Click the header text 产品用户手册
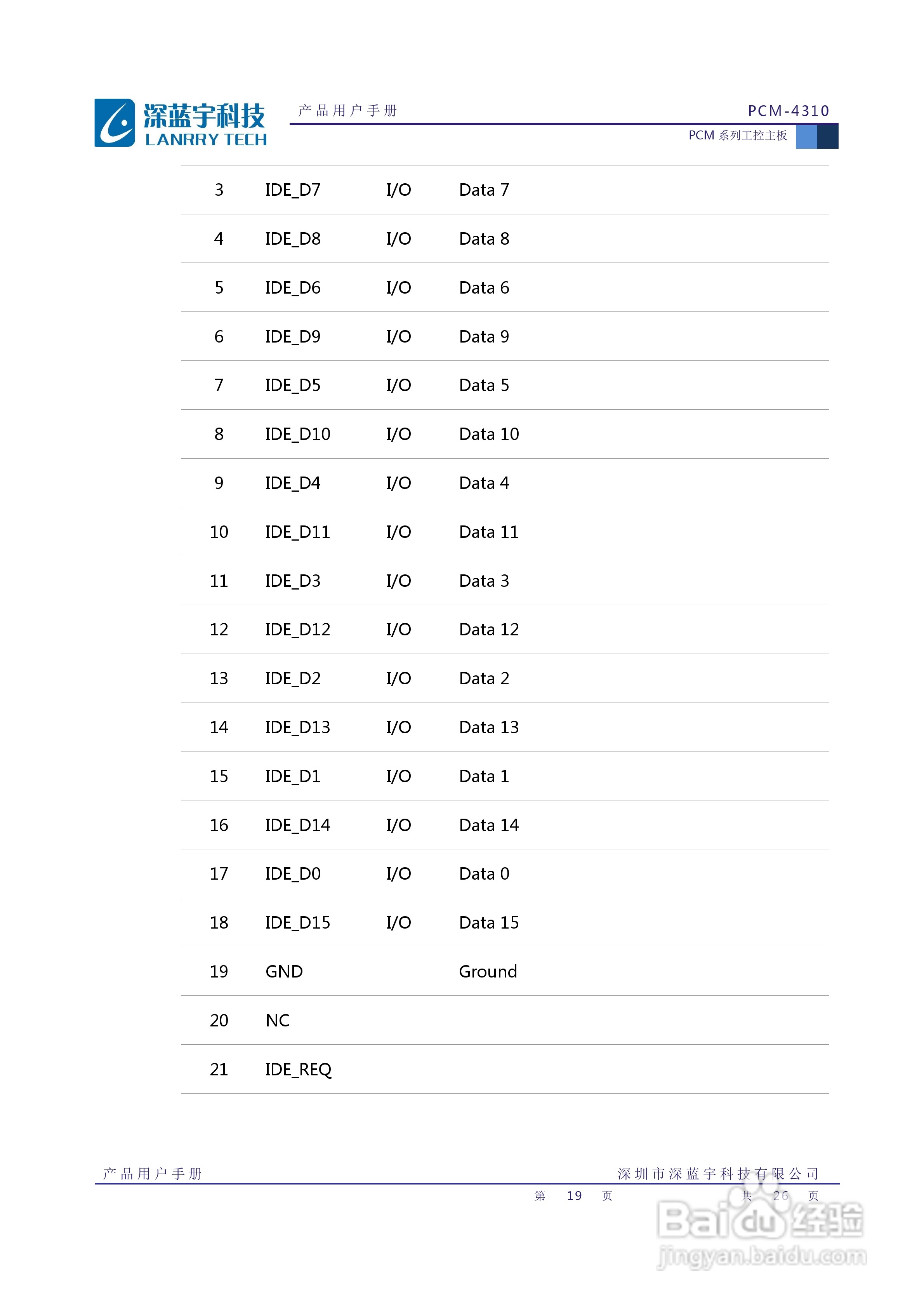Viewport: 924px width, 1308px height. [x=347, y=110]
